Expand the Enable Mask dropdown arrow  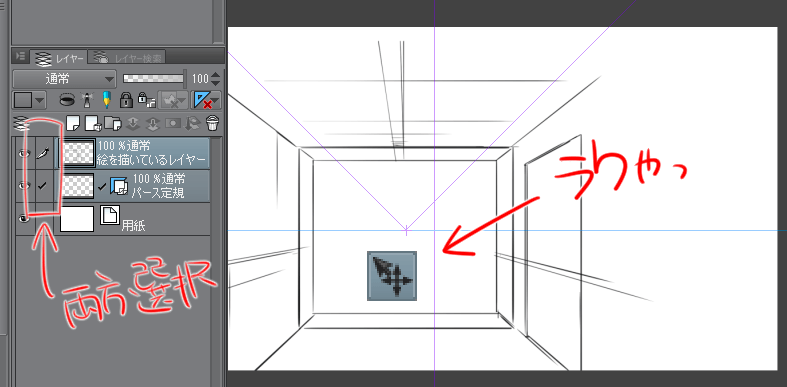[182, 100]
